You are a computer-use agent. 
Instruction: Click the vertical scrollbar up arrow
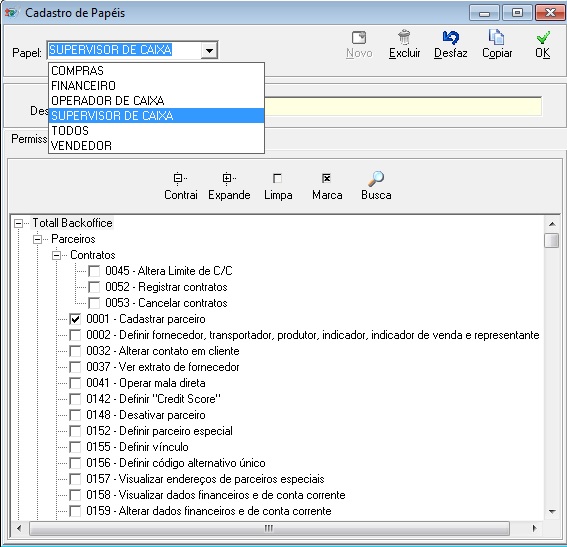[x=552, y=224]
